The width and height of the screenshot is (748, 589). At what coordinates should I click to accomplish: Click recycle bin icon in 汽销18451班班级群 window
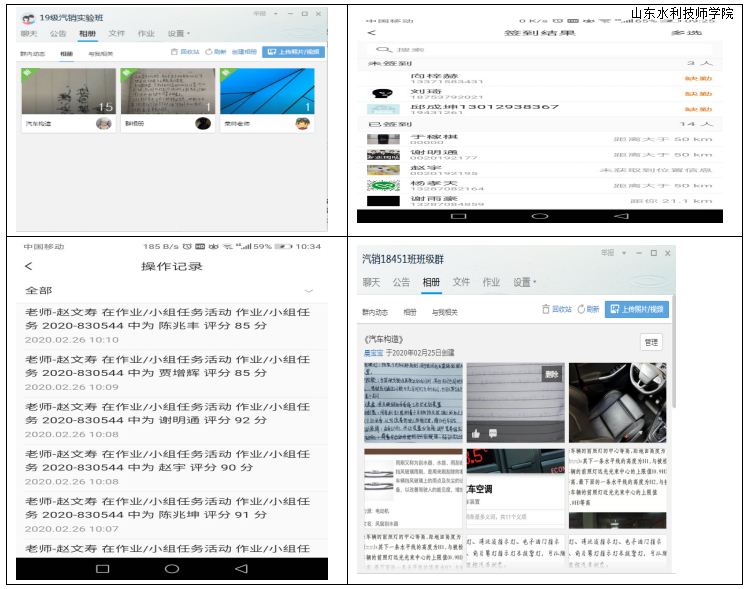point(546,309)
